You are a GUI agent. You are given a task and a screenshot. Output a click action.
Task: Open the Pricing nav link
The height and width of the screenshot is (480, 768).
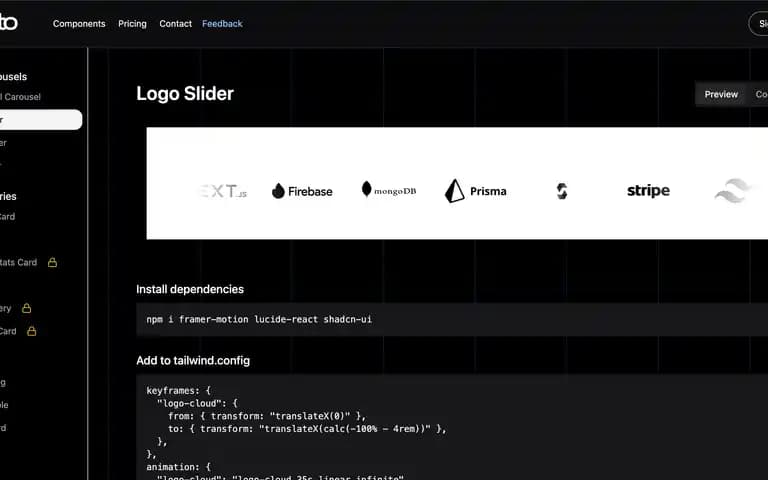point(132,24)
